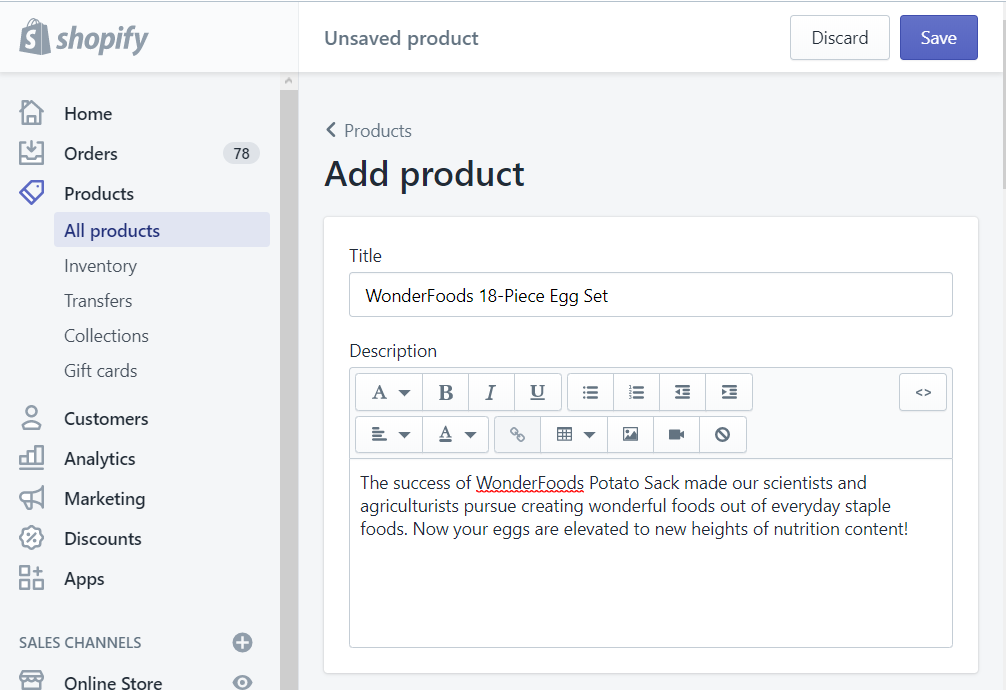This screenshot has width=1006, height=690.
Task: Click into the Title input field
Action: coord(651,295)
